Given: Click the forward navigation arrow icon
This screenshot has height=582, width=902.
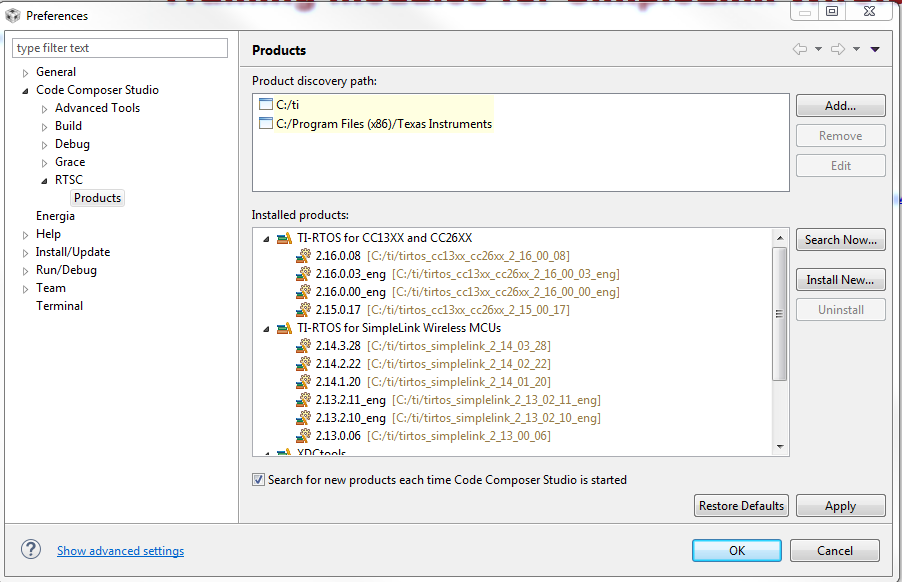Looking at the screenshot, I should click(x=838, y=50).
